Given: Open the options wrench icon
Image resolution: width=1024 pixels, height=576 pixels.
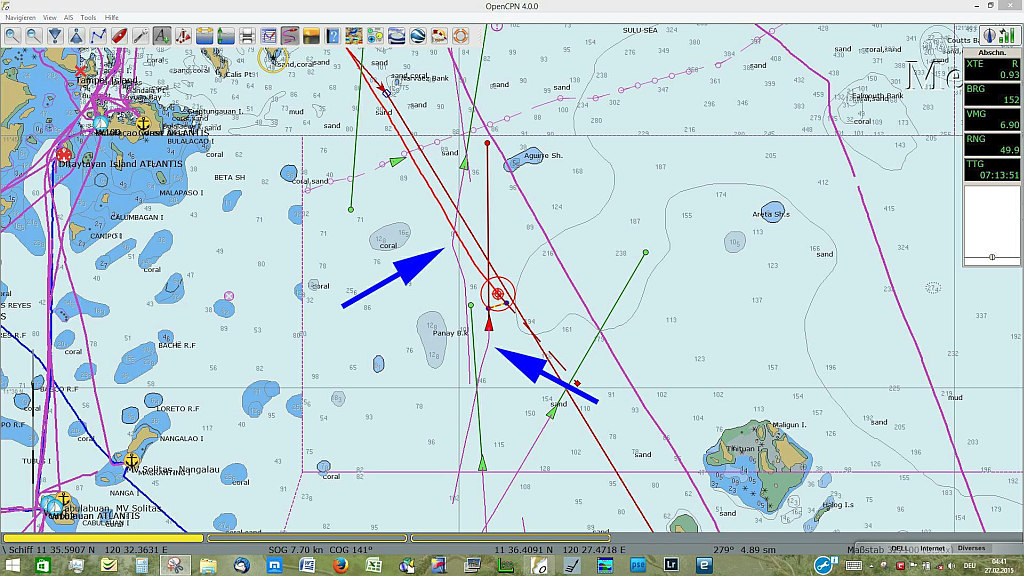Looking at the screenshot, I should click(141, 36).
